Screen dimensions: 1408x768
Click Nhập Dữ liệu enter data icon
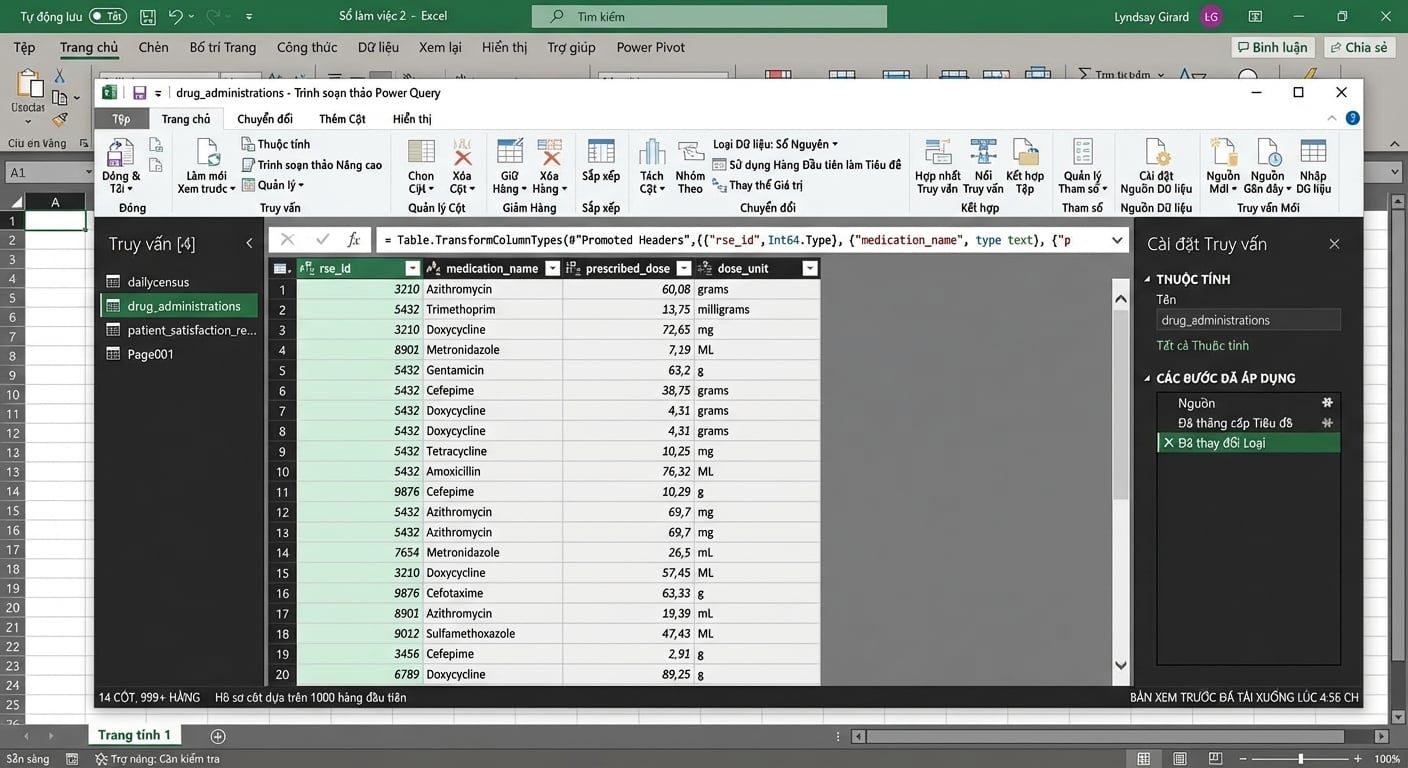click(x=1313, y=152)
